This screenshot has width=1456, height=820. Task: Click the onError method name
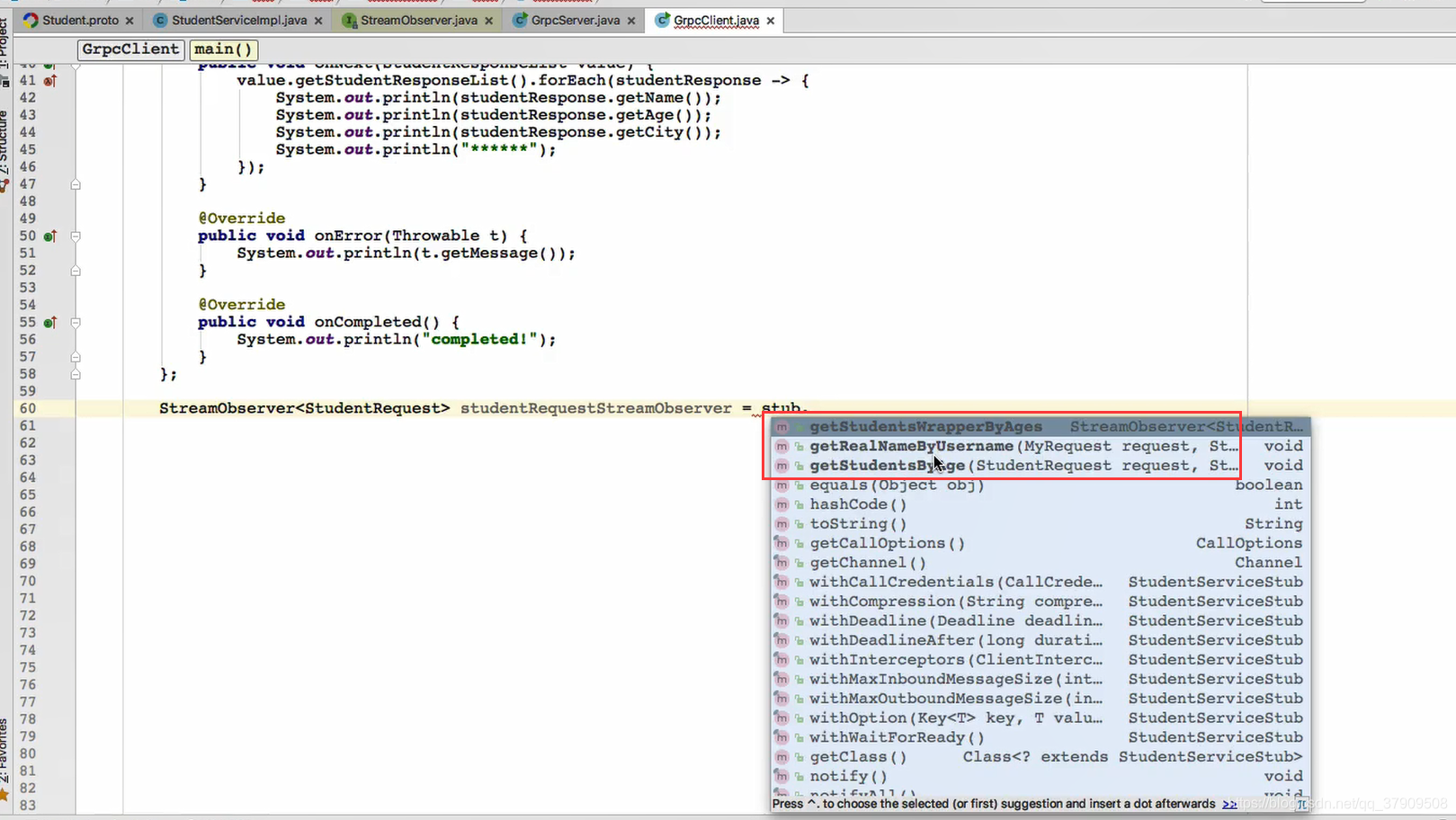coord(349,236)
